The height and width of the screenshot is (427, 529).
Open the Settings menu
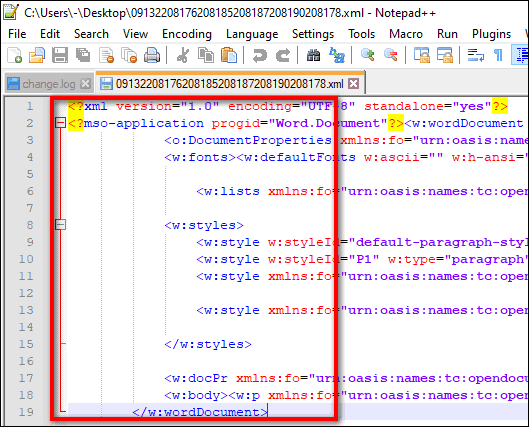313,34
